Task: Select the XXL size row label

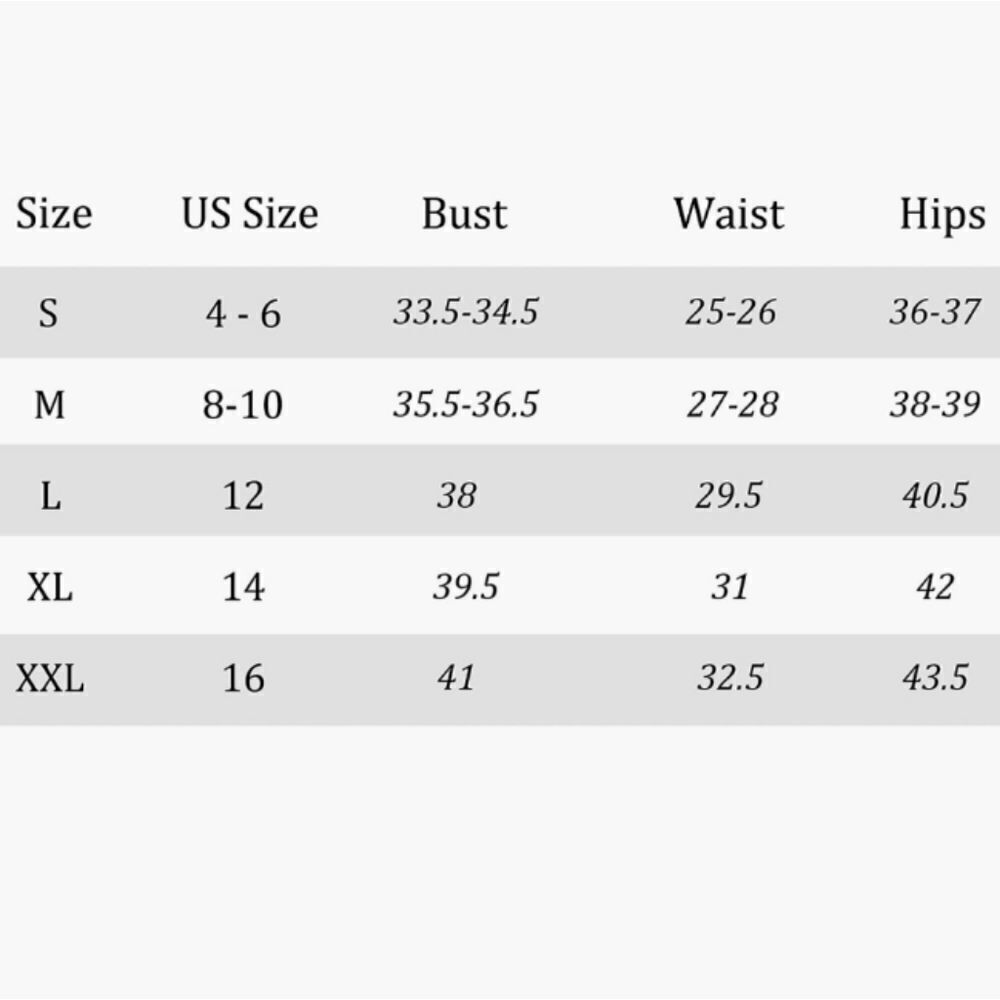Action: (x=50, y=679)
